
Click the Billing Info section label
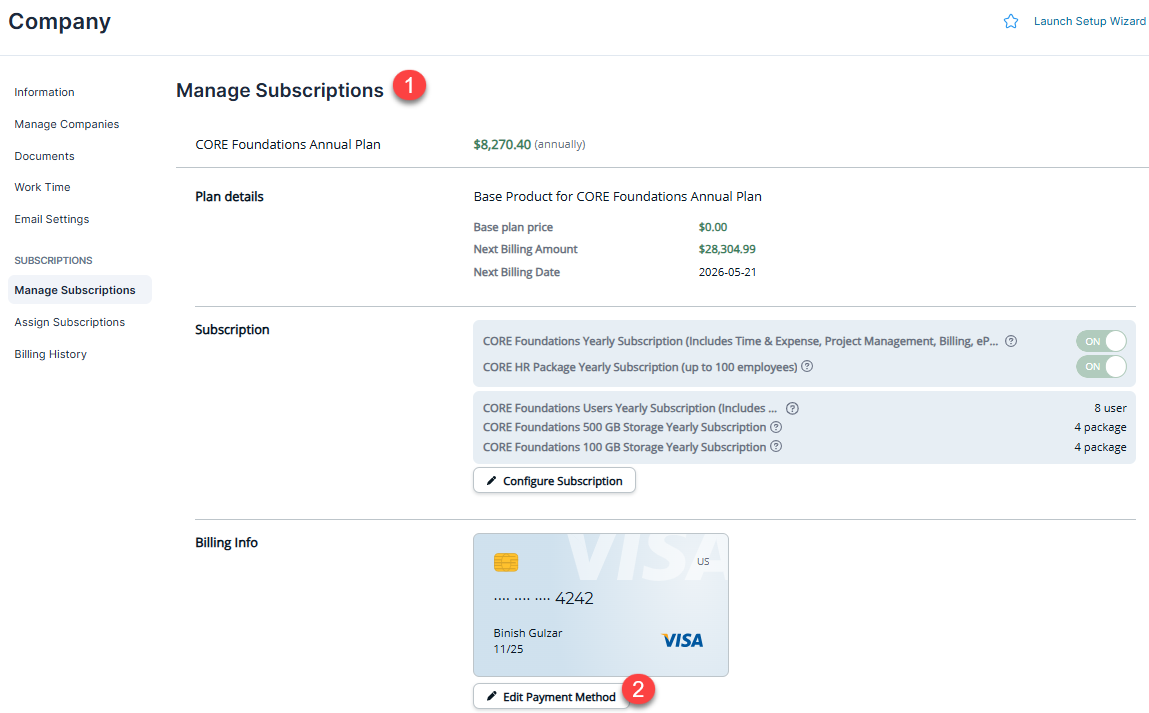[x=226, y=542]
